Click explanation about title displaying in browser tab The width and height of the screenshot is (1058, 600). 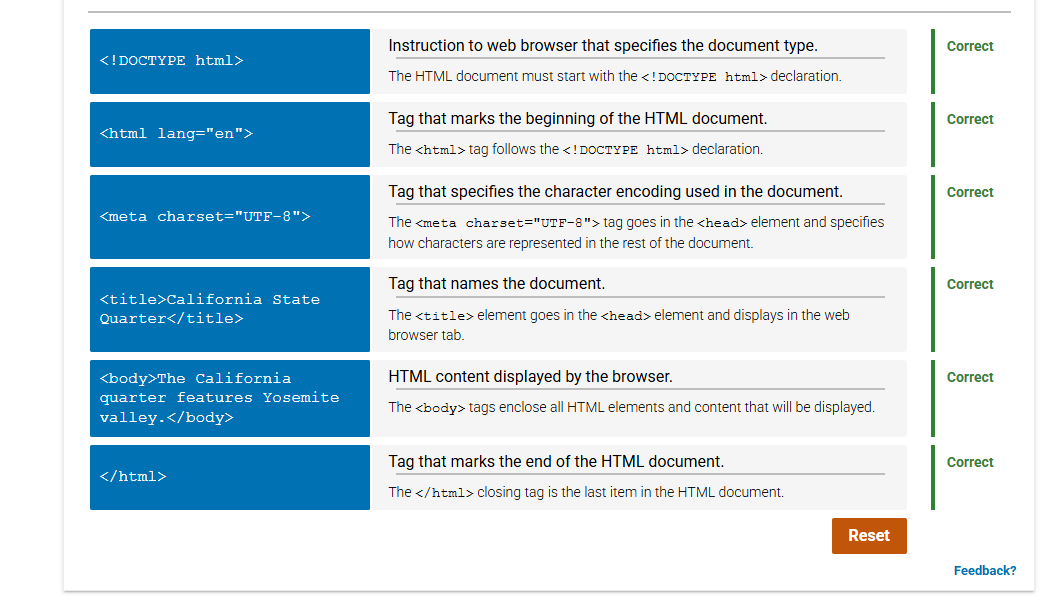point(619,325)
